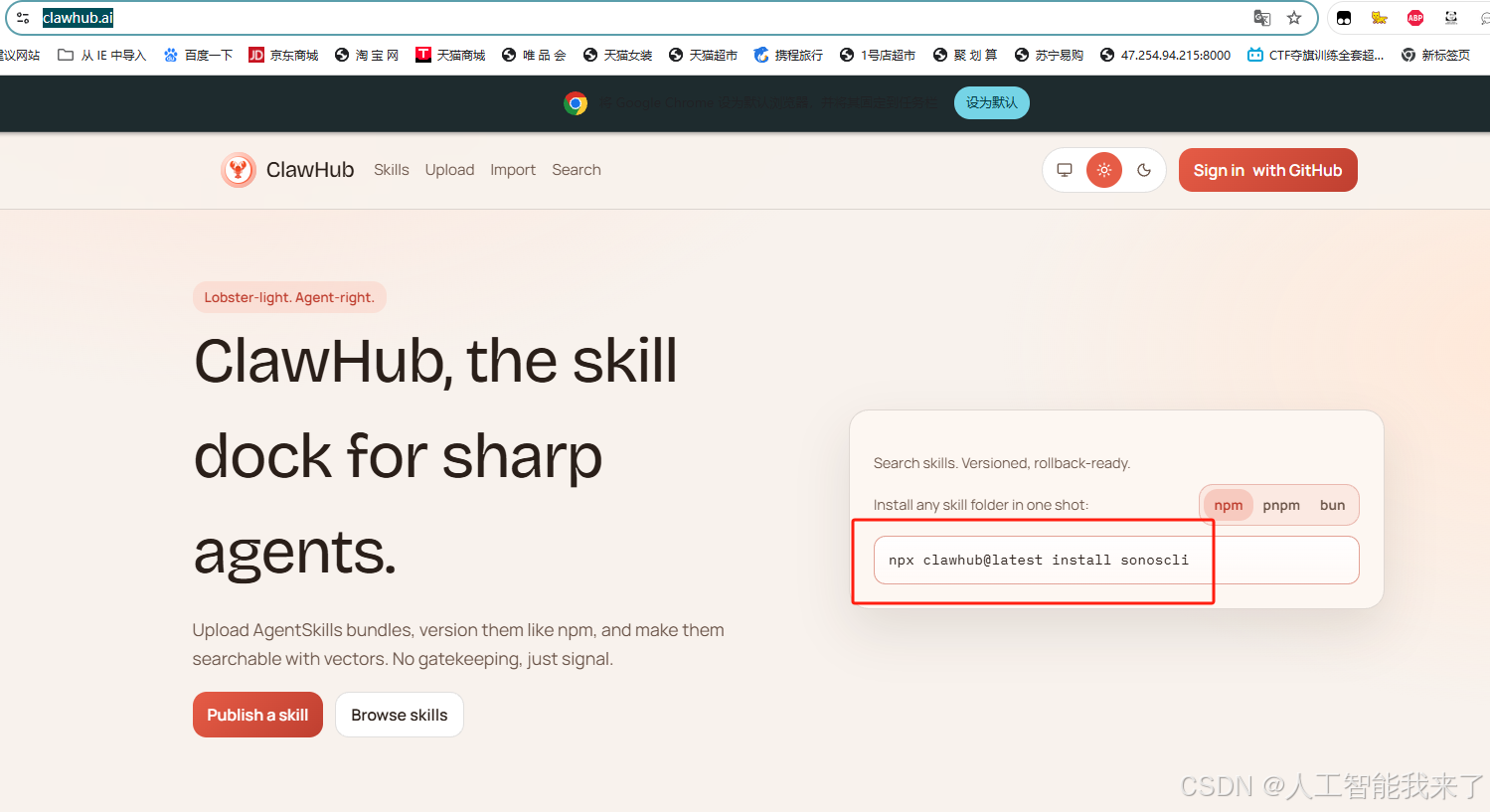This screenshot has width=1490, height=812.
Task: Open the 唯品会 bookmark
Action: [534, 55]
